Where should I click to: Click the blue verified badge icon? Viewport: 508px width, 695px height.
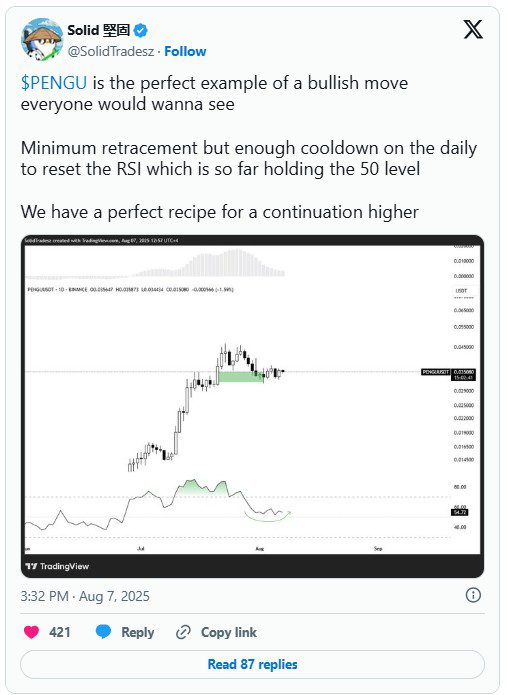pos(141,30)
